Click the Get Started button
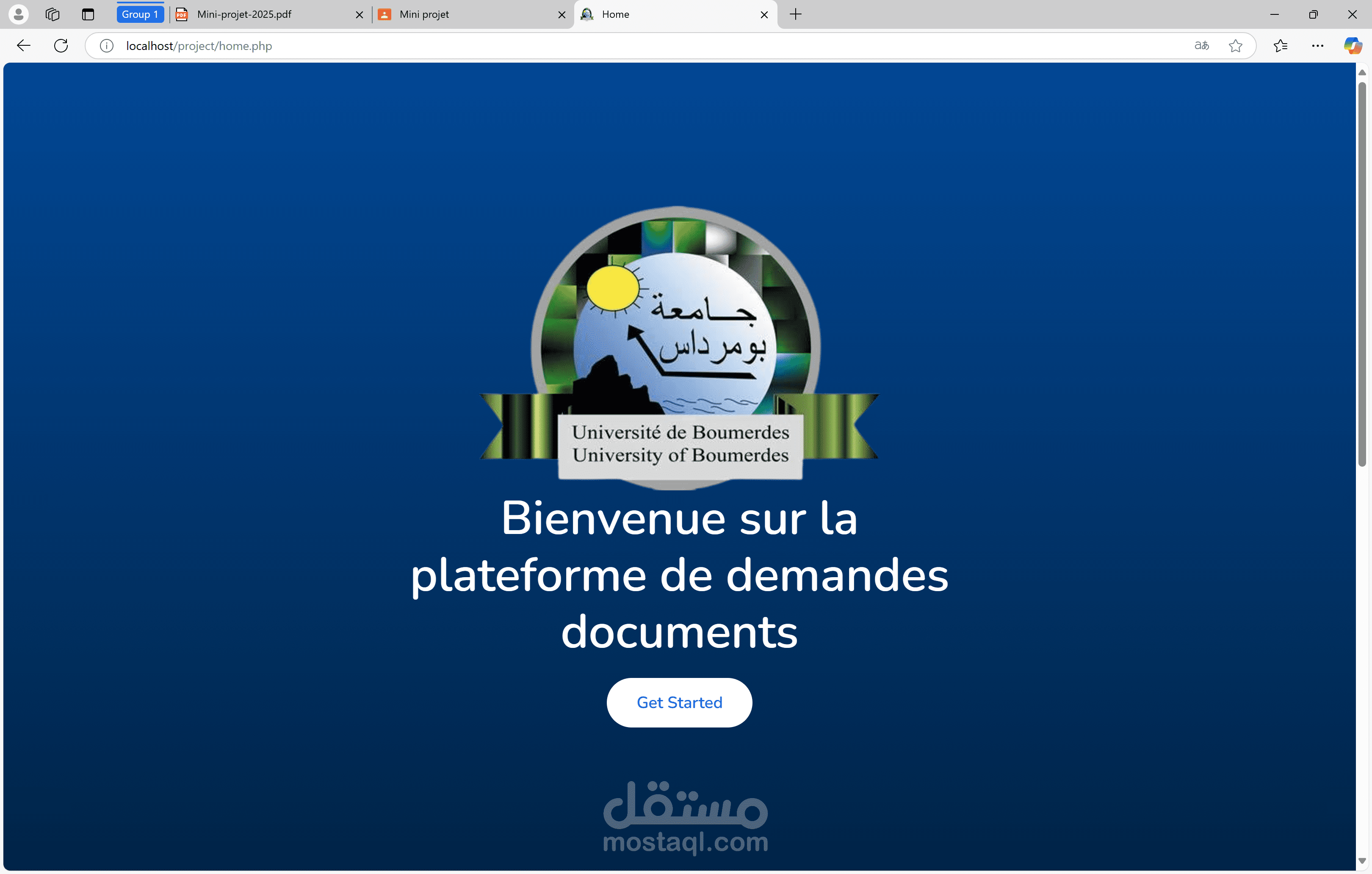 pyautogui.click(x=679, y=703)
